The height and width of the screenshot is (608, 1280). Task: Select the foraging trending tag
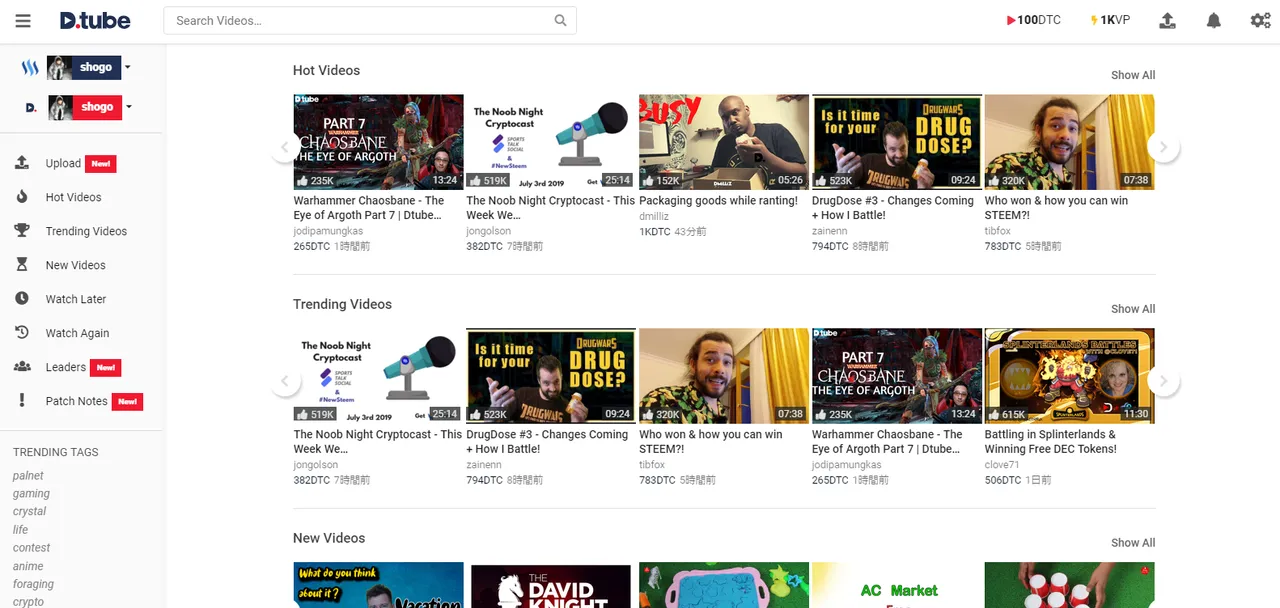(x=33, y=584)
